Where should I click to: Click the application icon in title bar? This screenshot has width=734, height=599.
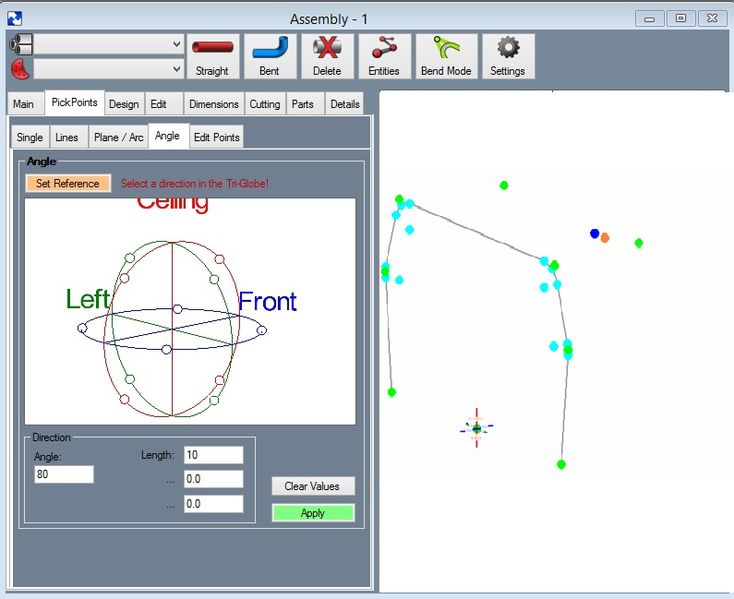tap(15, 19)
